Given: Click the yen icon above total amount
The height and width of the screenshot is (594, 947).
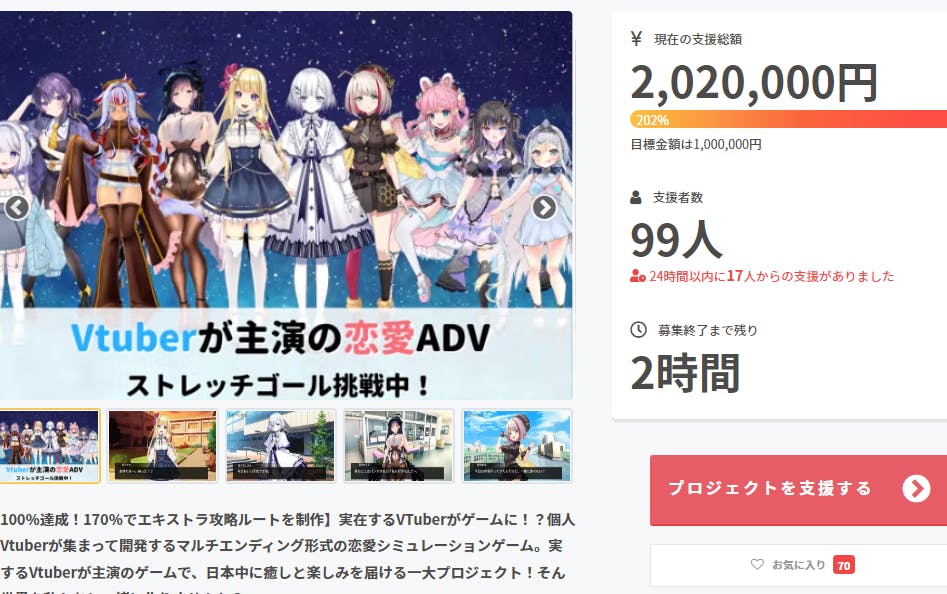Looking at the screenshot, I should pyautogui.click(x=636, y=39).
